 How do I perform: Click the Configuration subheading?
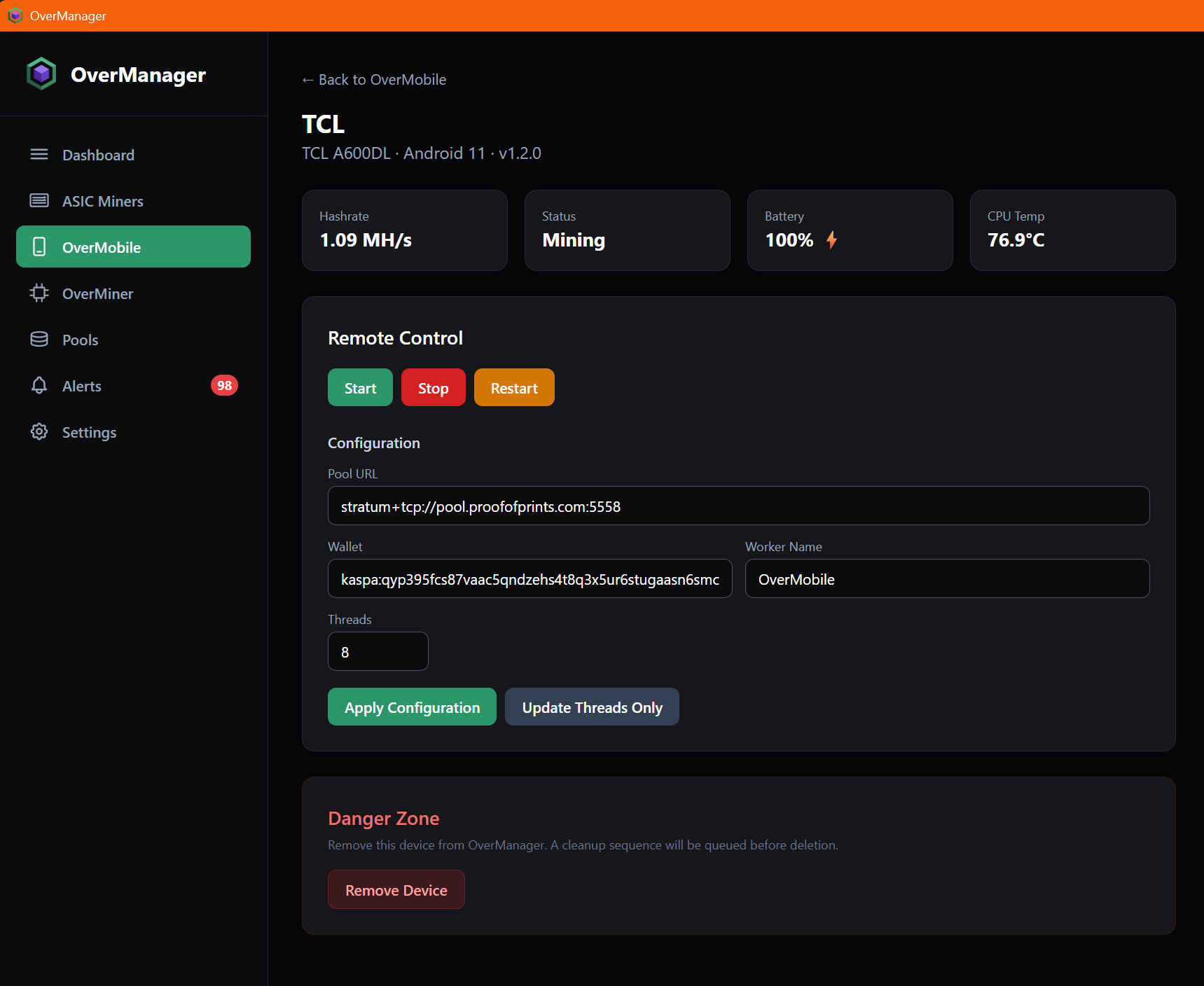[373, 443]
